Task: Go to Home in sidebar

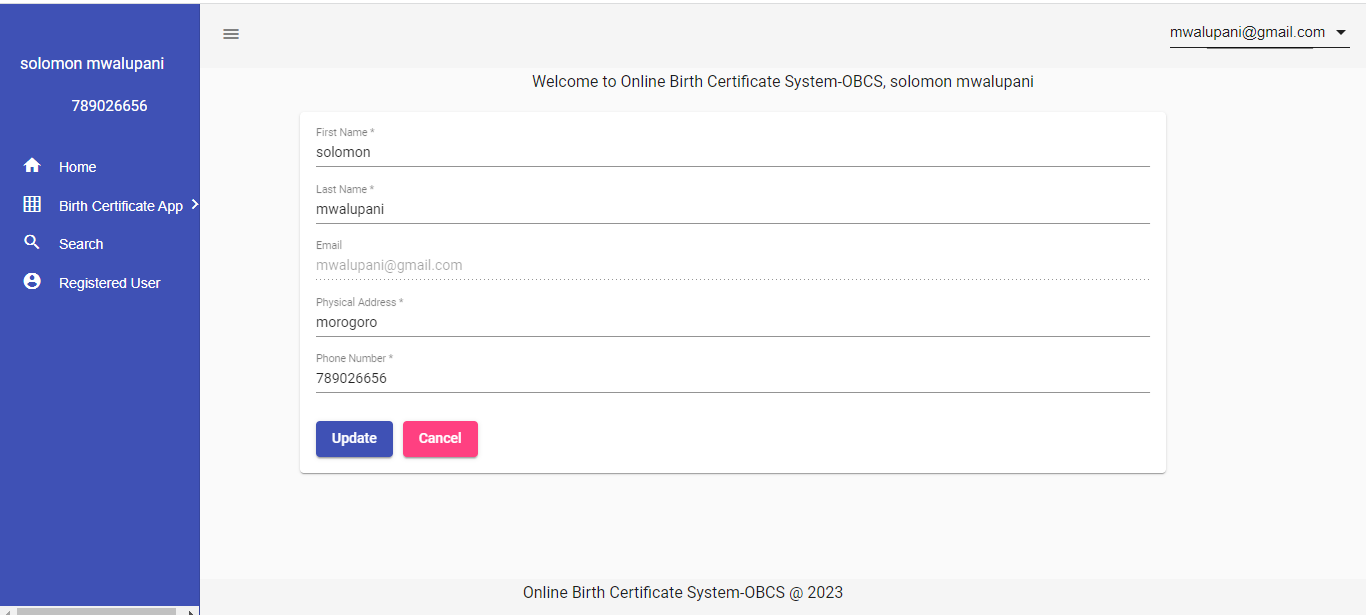Action: [x=78, y=167]
